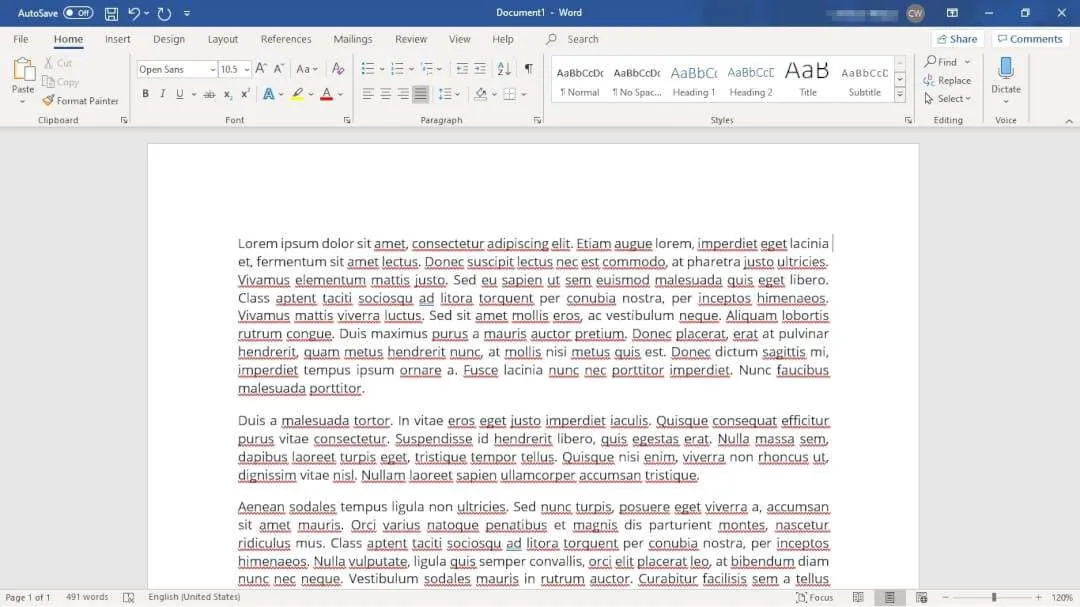Switch to the Design tab
The image size is (1080, 607).
click(x=169, y=39)
